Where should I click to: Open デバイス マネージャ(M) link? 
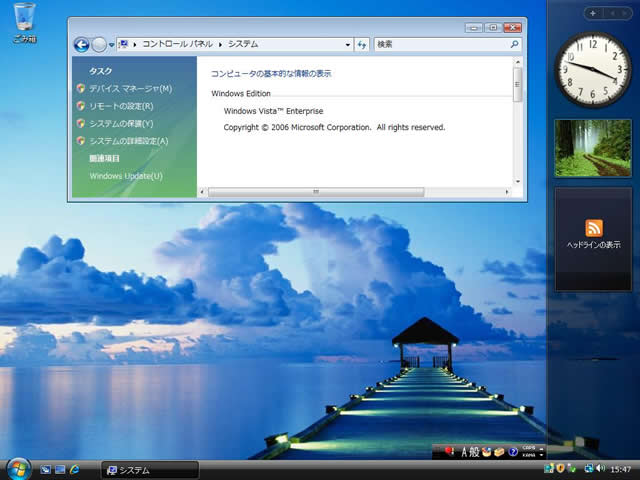point(130,88)
